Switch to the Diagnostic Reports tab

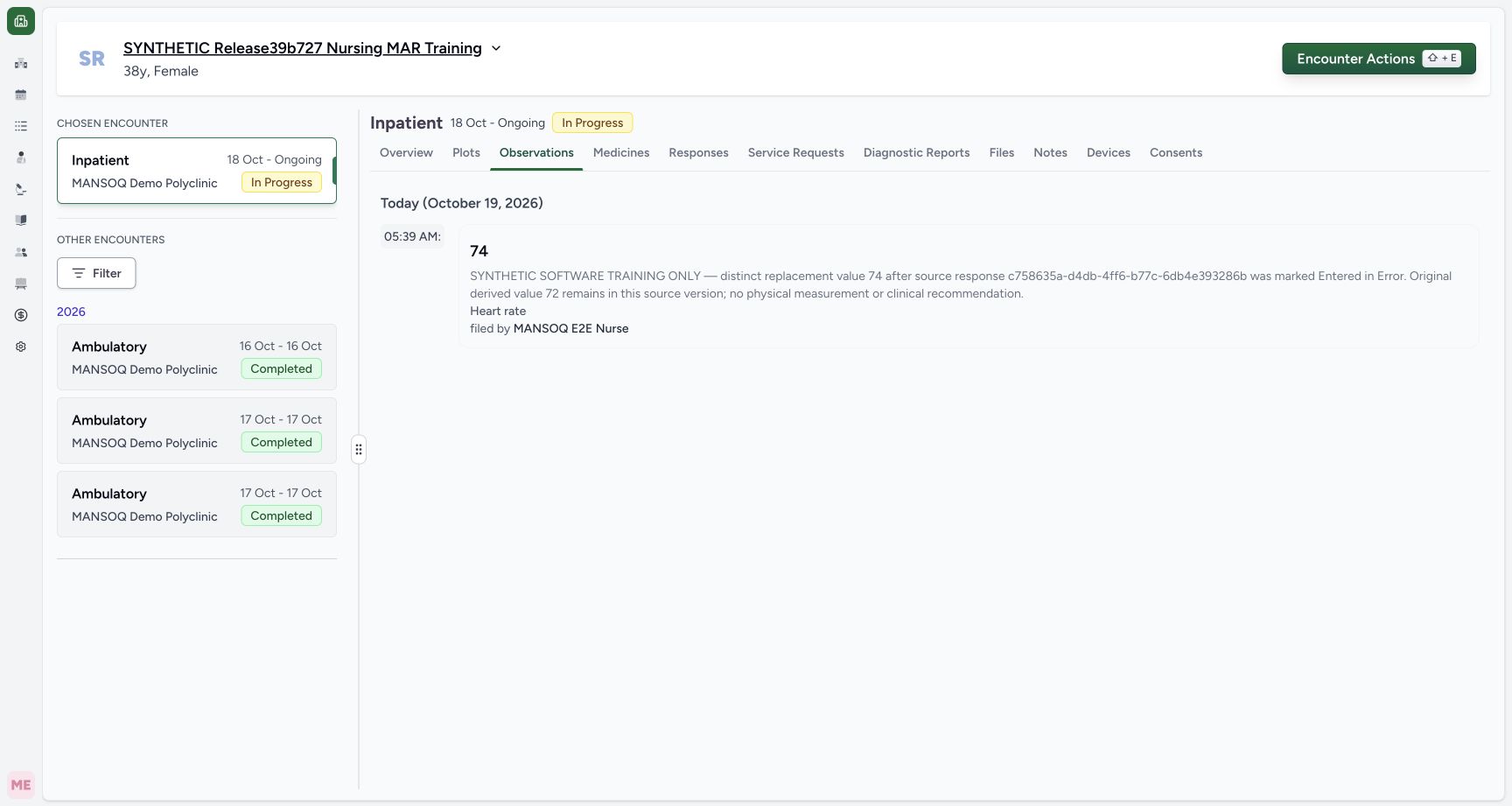pos(916,152)
